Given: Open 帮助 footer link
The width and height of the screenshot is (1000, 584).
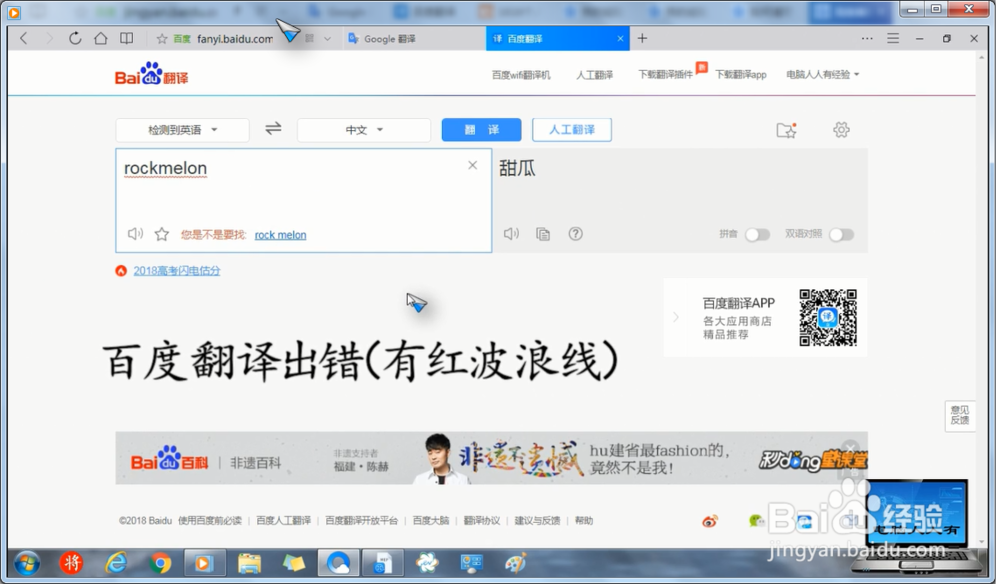Looking at the screenshot, I should [584, 521].
